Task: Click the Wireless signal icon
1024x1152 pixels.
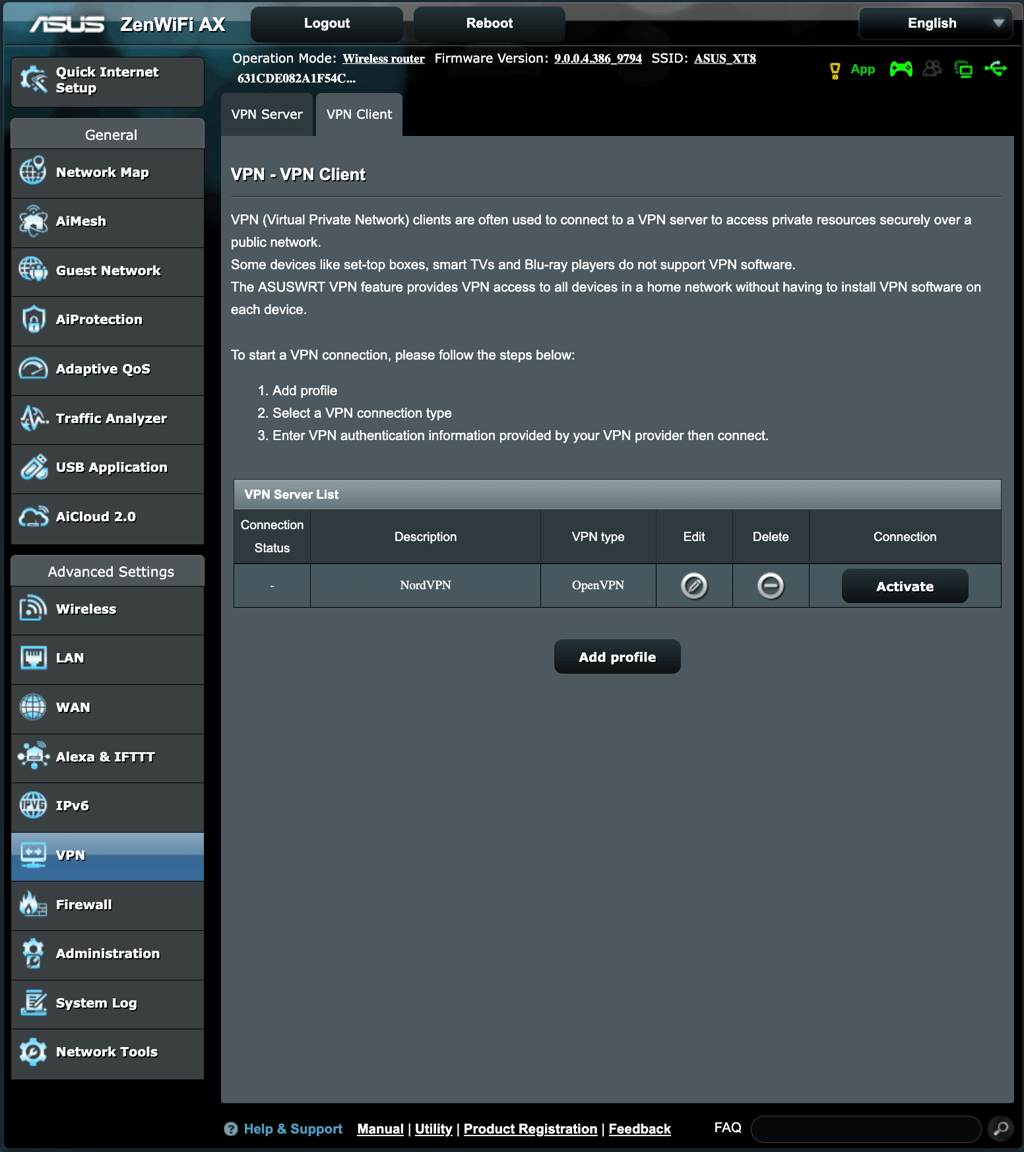Action: [x=33, y=608]
